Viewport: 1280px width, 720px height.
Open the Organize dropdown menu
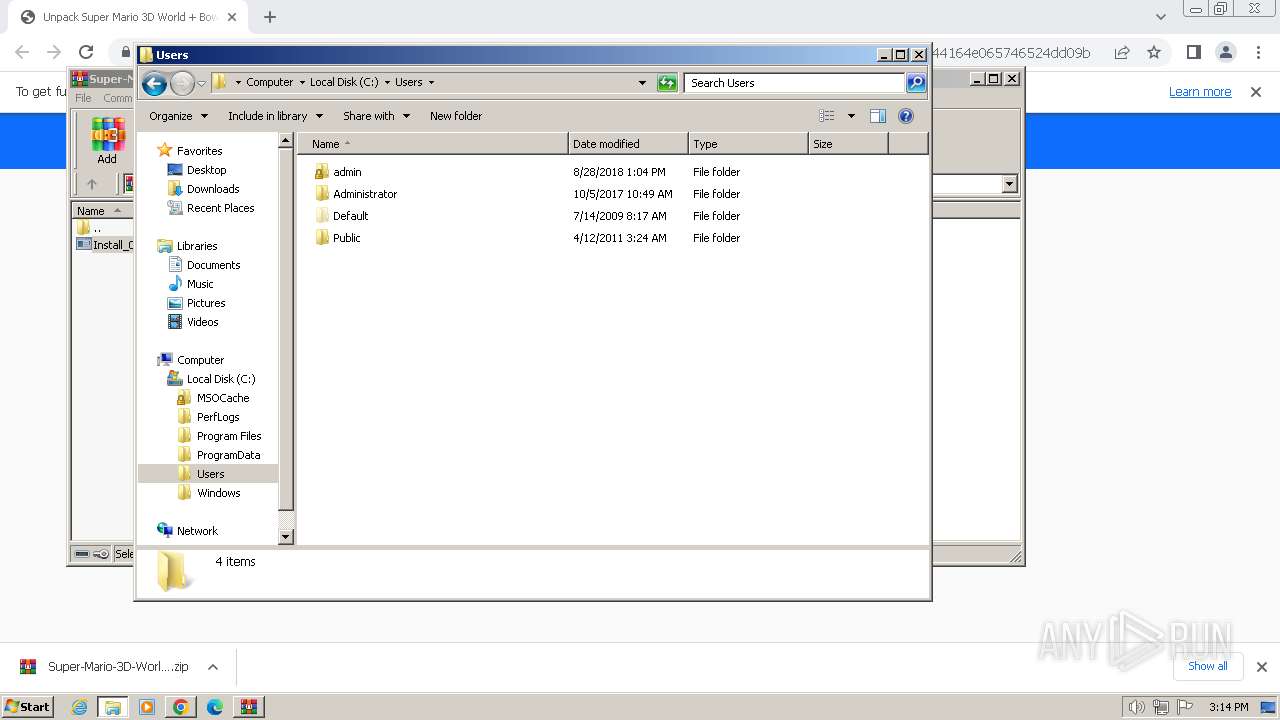(x=178, y=116)
